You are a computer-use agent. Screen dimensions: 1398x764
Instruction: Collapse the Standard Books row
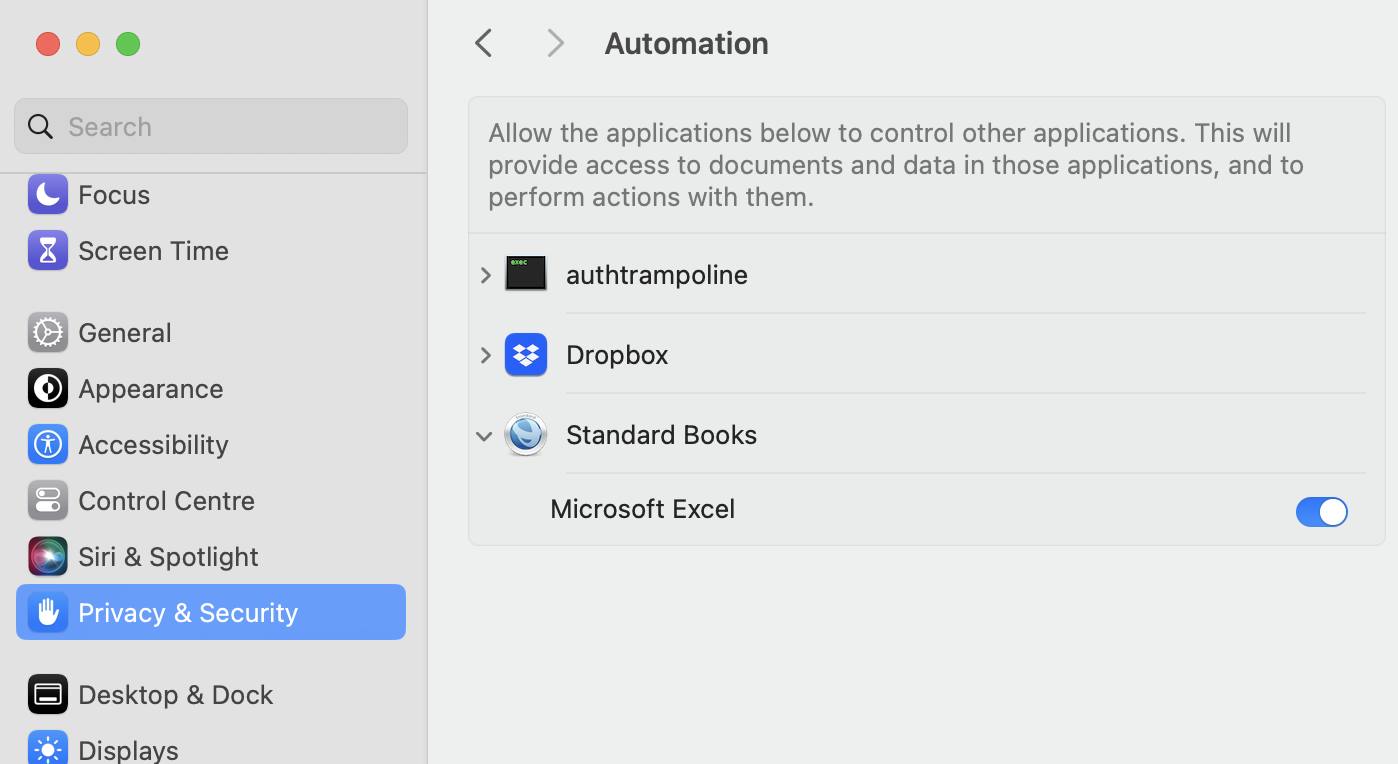484,436
